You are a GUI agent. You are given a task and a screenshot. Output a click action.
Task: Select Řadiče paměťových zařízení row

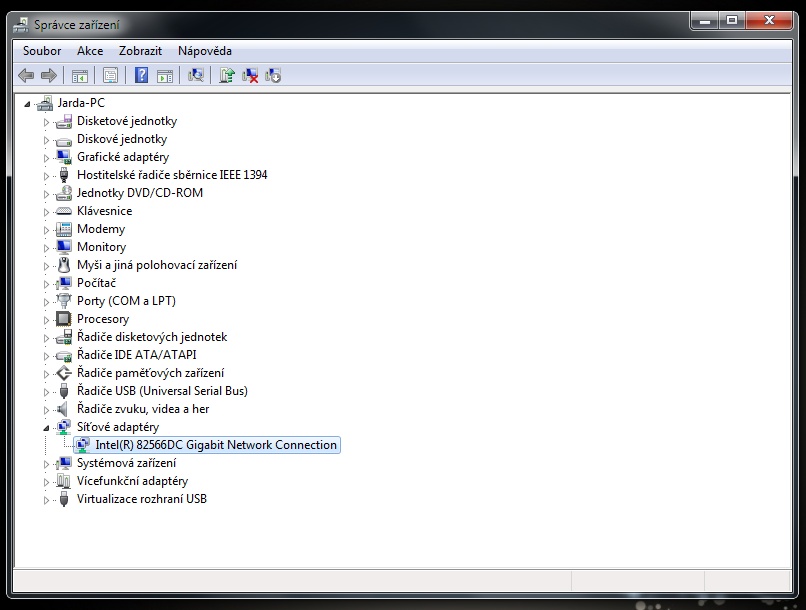click(151, 373)
